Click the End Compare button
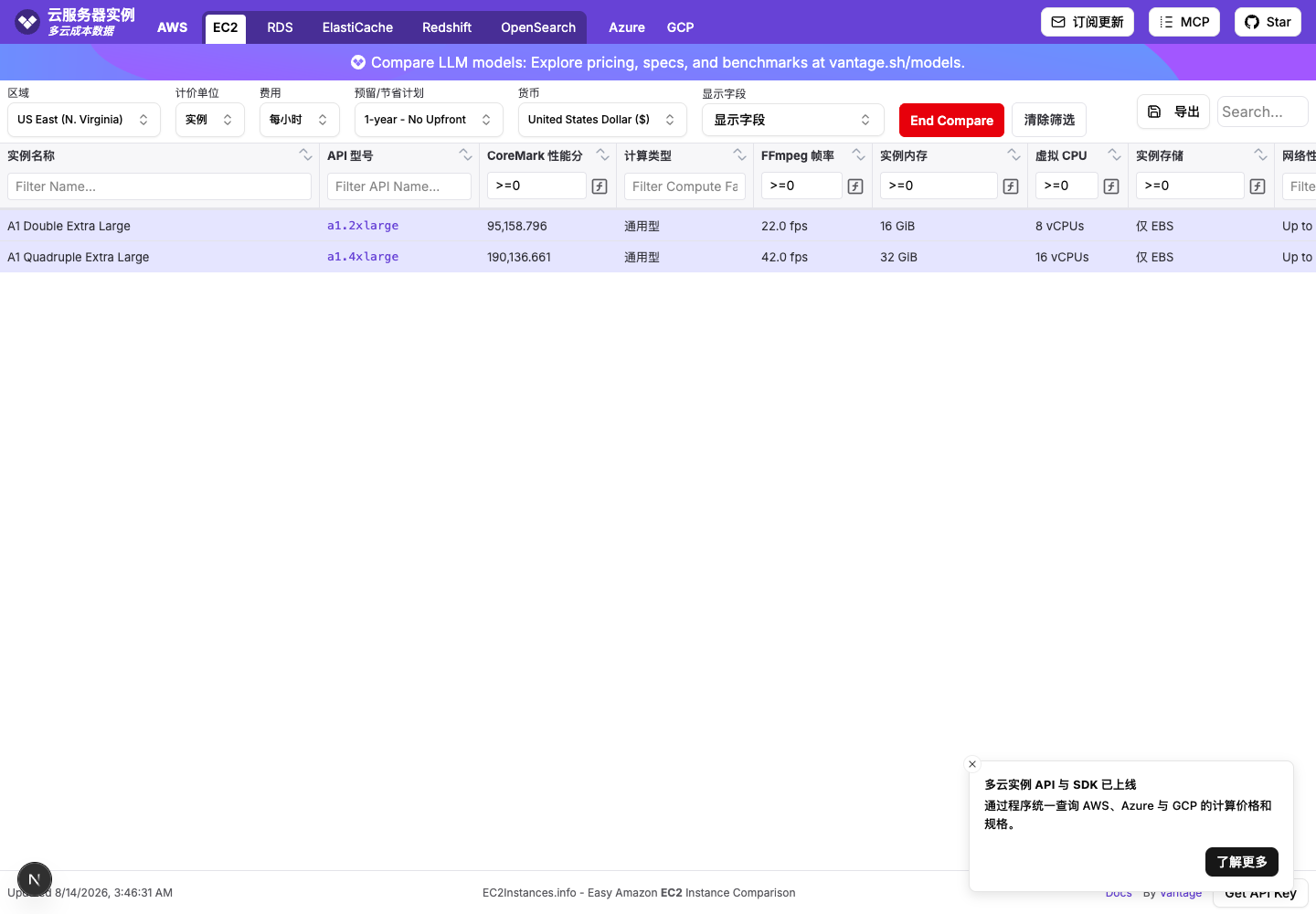 (951, 121)
